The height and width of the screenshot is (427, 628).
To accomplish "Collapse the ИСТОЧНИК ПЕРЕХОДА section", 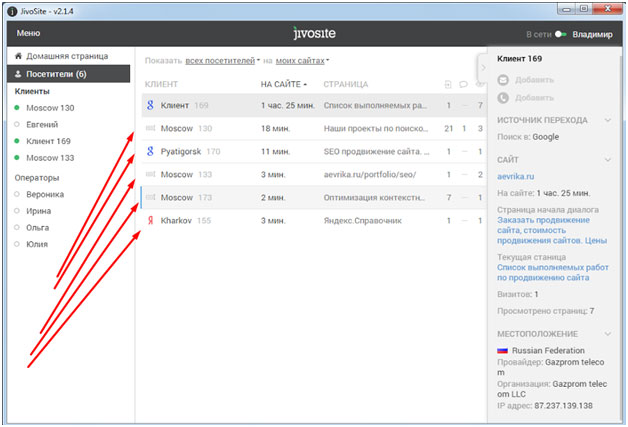I will coord(608,120).
